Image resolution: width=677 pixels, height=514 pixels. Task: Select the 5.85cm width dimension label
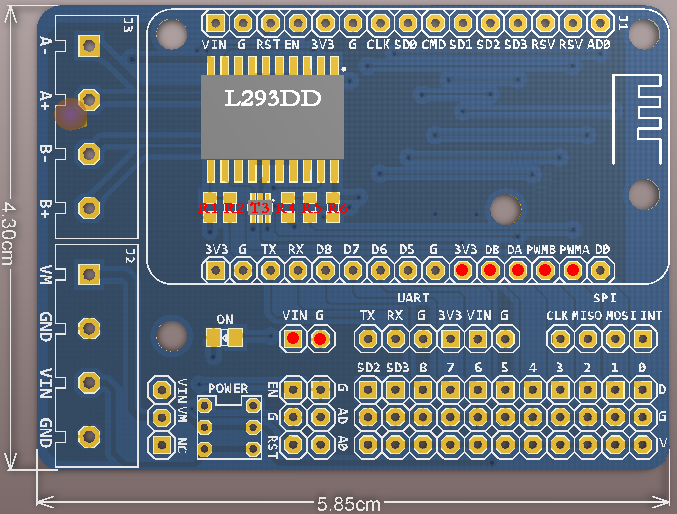[349, 504]
